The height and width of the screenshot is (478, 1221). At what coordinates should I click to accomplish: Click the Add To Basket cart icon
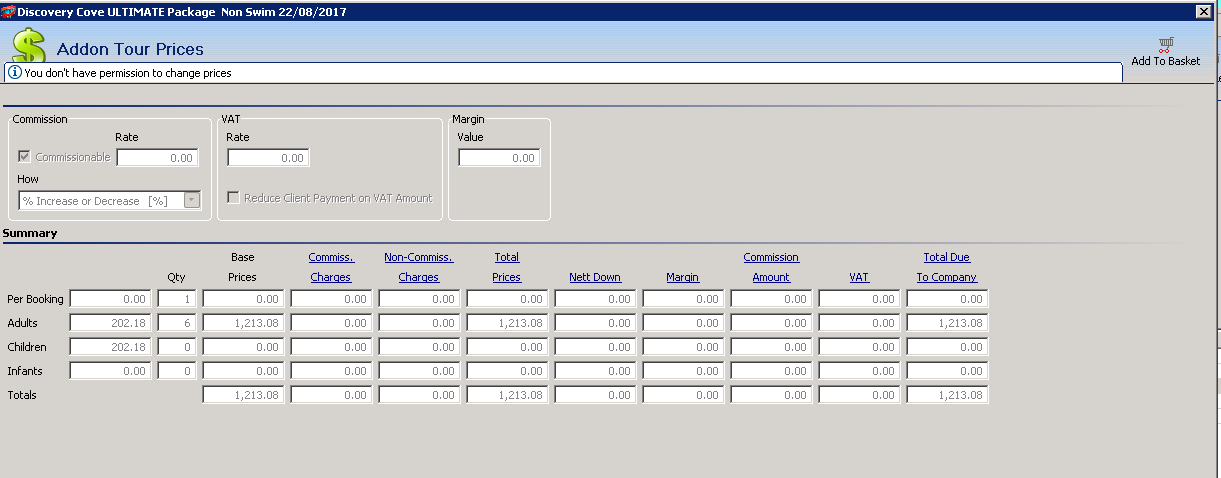pos(1166,44)
